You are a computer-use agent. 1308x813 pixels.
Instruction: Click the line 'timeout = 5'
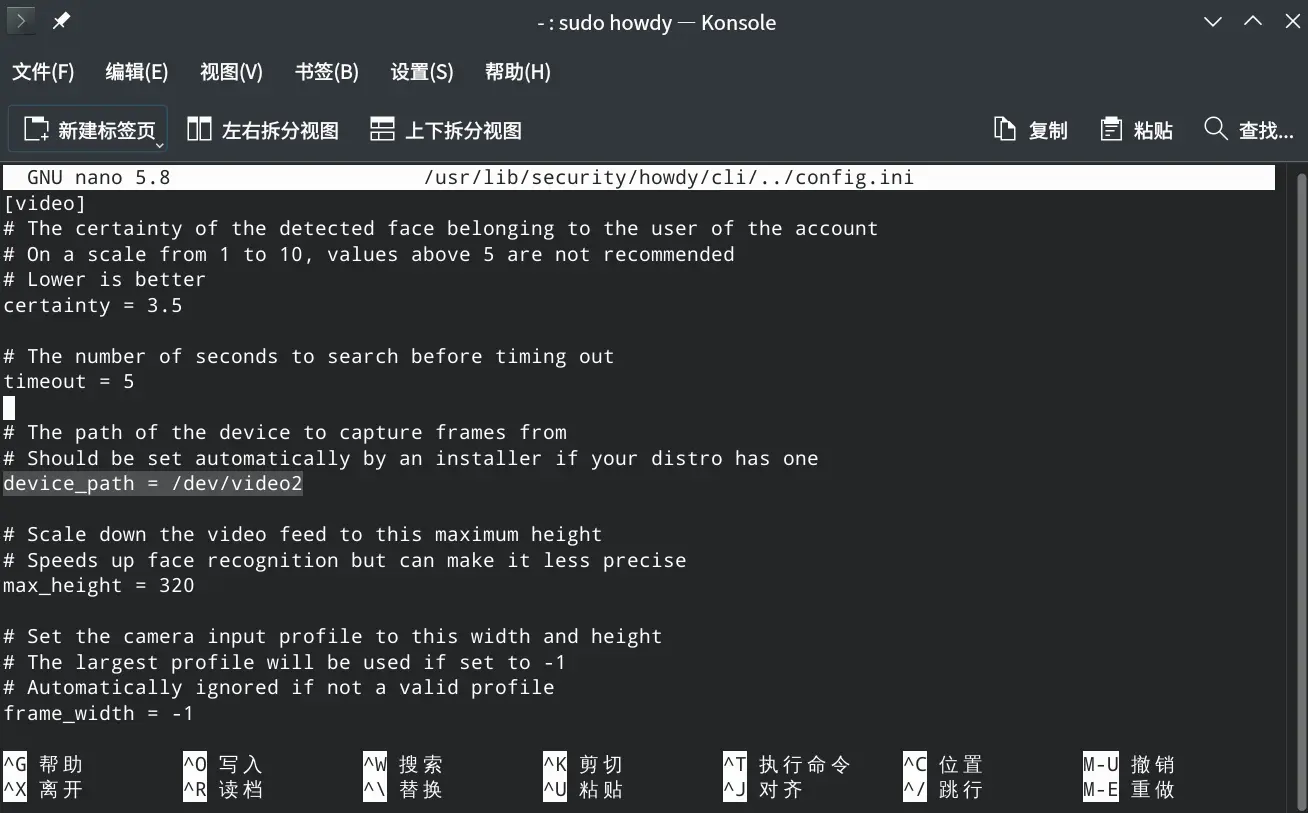coord(69,381)
